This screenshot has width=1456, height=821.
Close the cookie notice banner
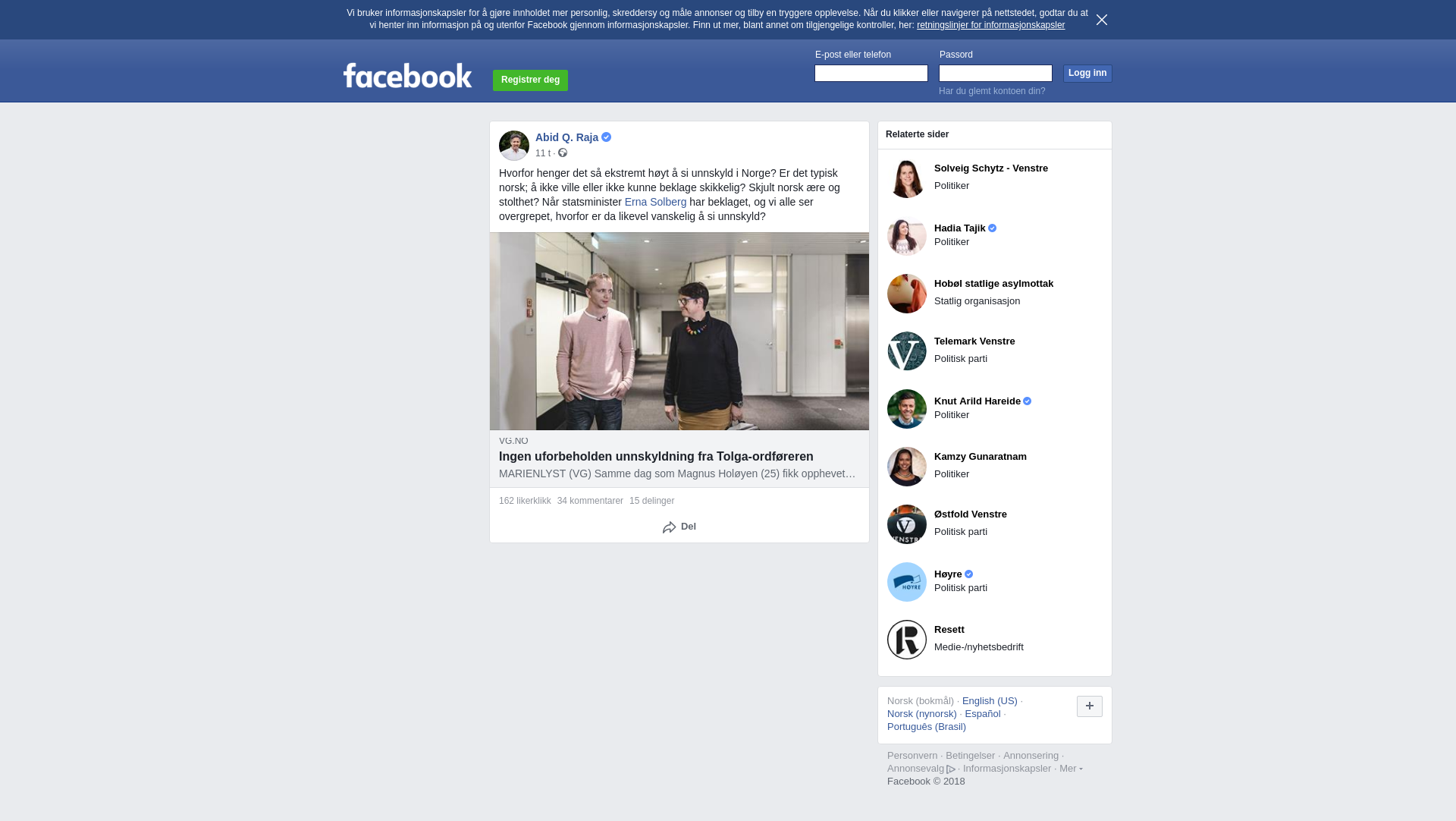pos(1102,20)
